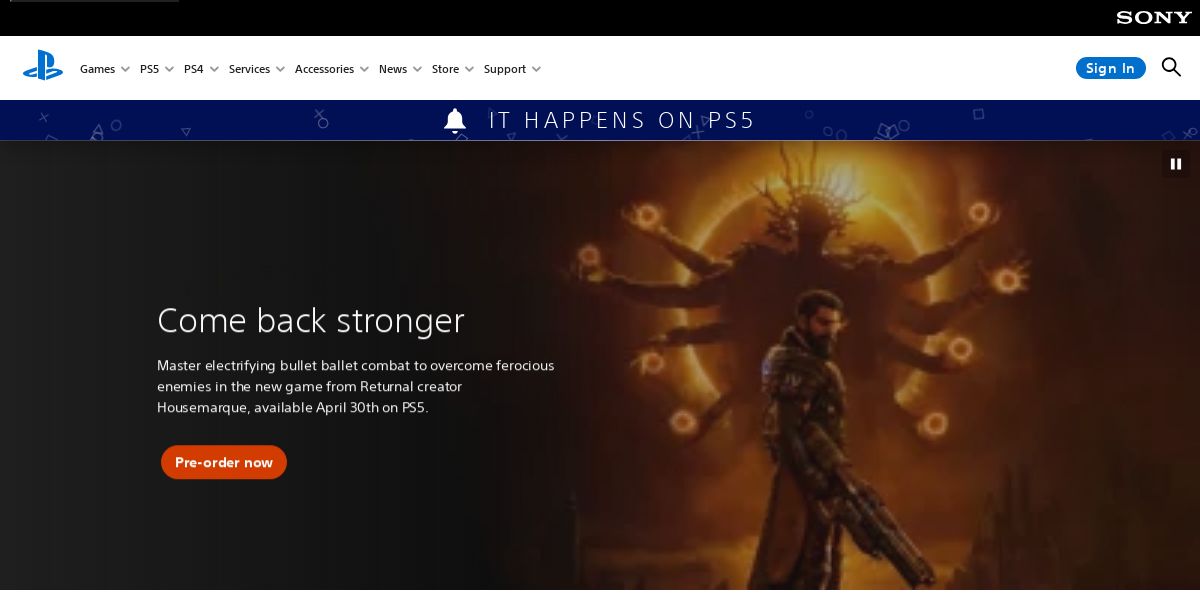This screenshot has width=1200, height=600.
Task: Expand the Accessories dropdown chevron
Action: click(x=364, y=69)
